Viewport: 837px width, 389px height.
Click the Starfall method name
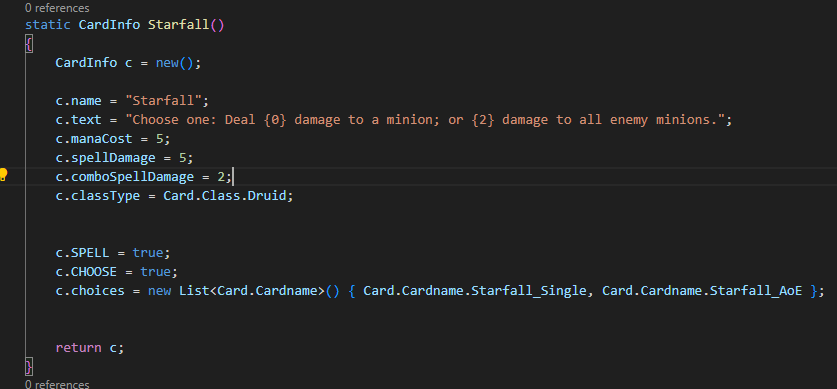click(178, 25)
